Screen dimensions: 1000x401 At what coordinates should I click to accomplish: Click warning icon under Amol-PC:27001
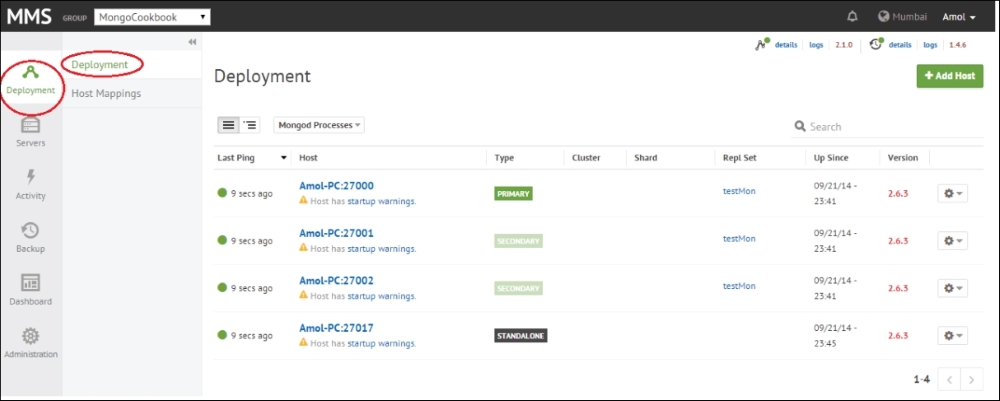(x=304, y=247)
